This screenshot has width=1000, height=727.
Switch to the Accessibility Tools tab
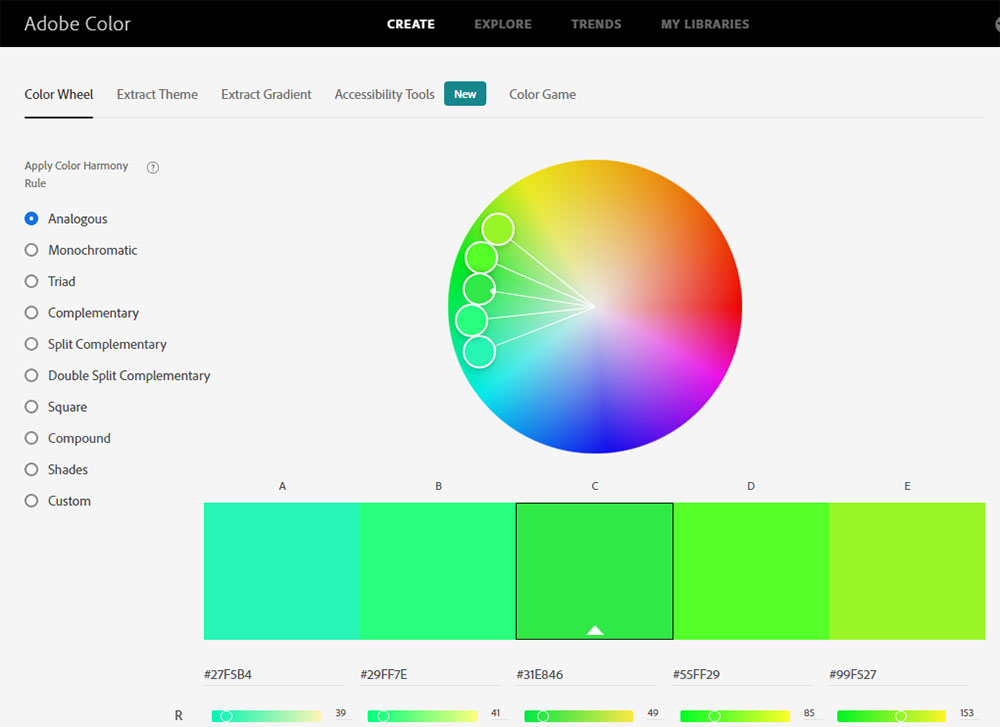(385, 94)
